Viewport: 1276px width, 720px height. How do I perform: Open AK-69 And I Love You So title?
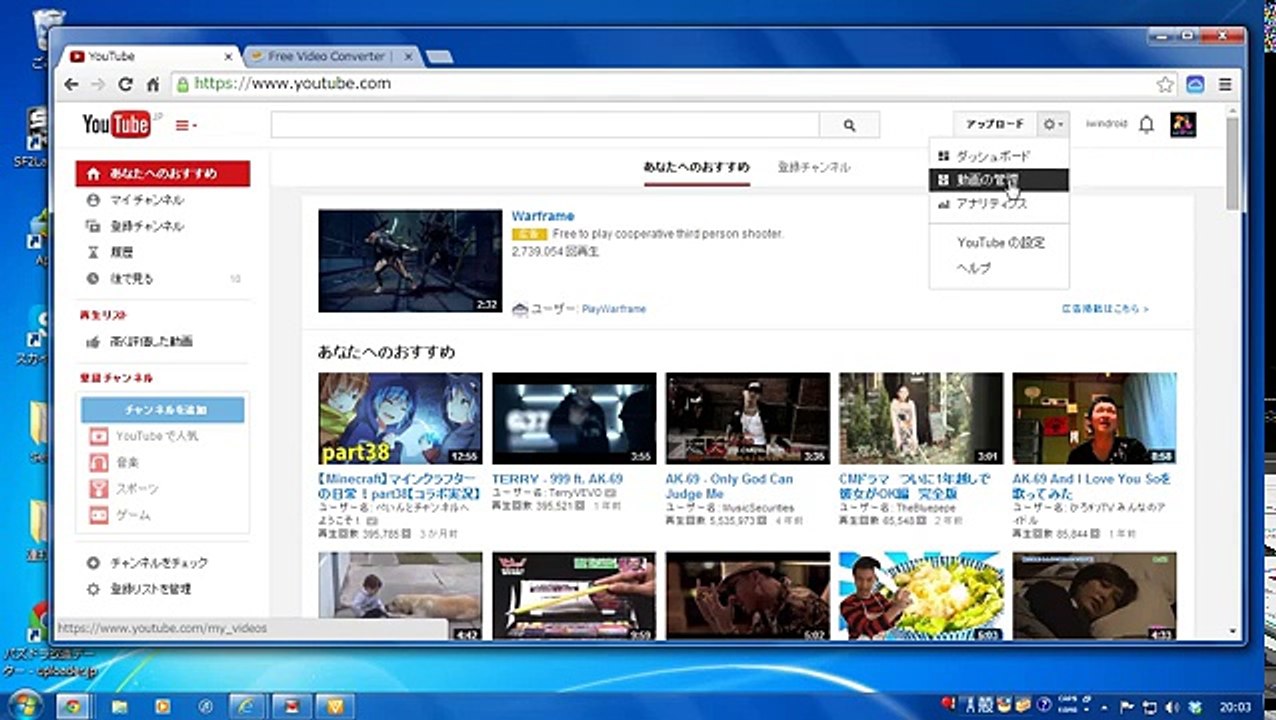pos(1091,486)
